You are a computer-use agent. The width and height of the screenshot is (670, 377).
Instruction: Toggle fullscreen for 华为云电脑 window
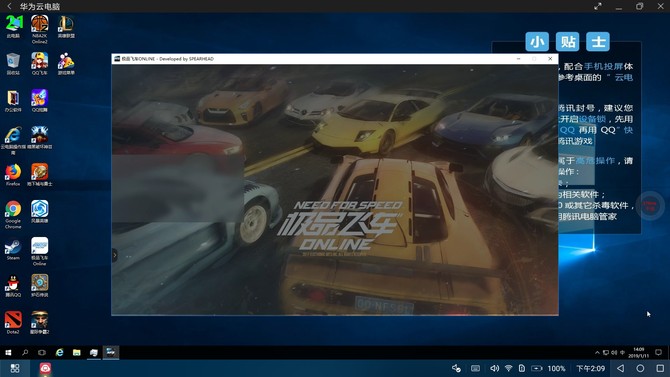pyautogui.click(x=598, y=6)
